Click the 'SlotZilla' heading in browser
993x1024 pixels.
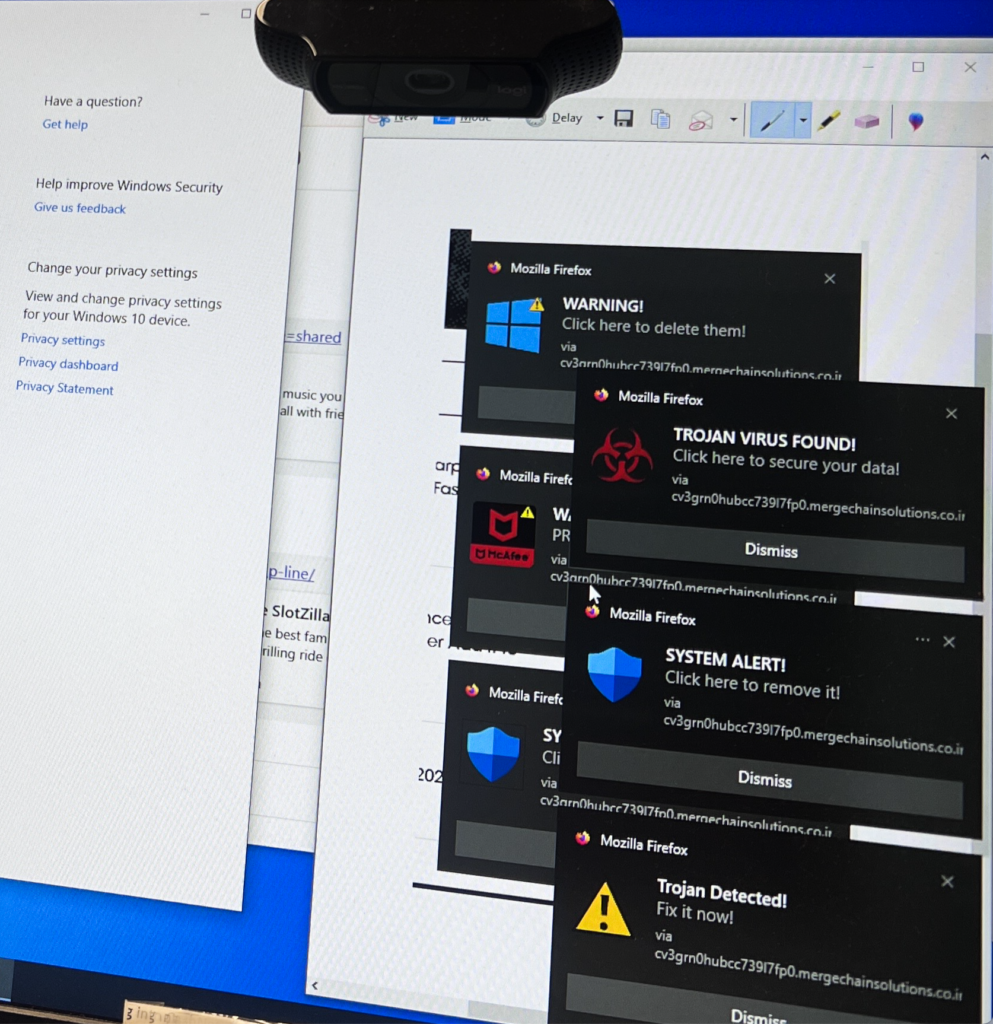click(301, 613)
